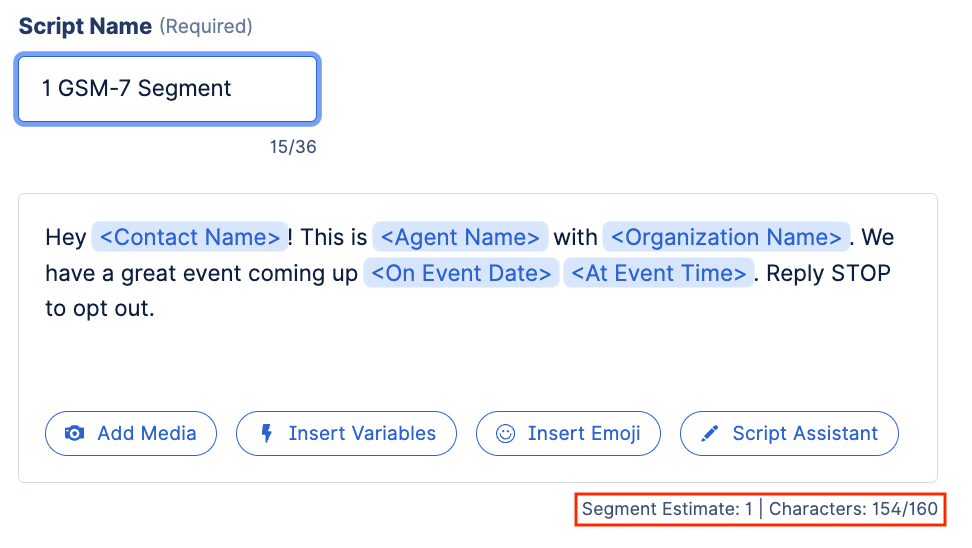The width and height of the screenshot is (972, 548).
Task: Select the At Event Time variable chip
Action: coord(658,273)
